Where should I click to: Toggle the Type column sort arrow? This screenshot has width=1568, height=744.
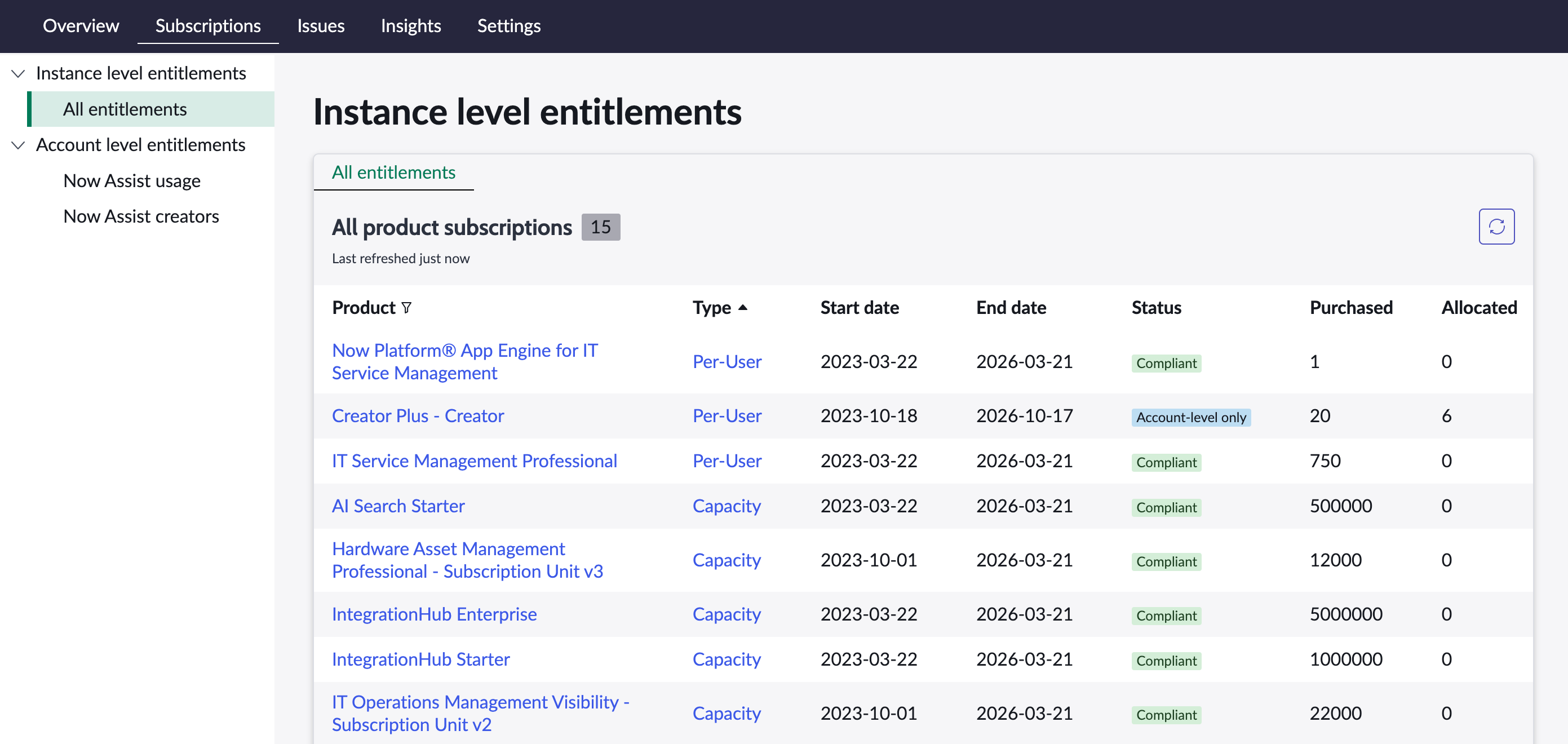tap(743, 307)
